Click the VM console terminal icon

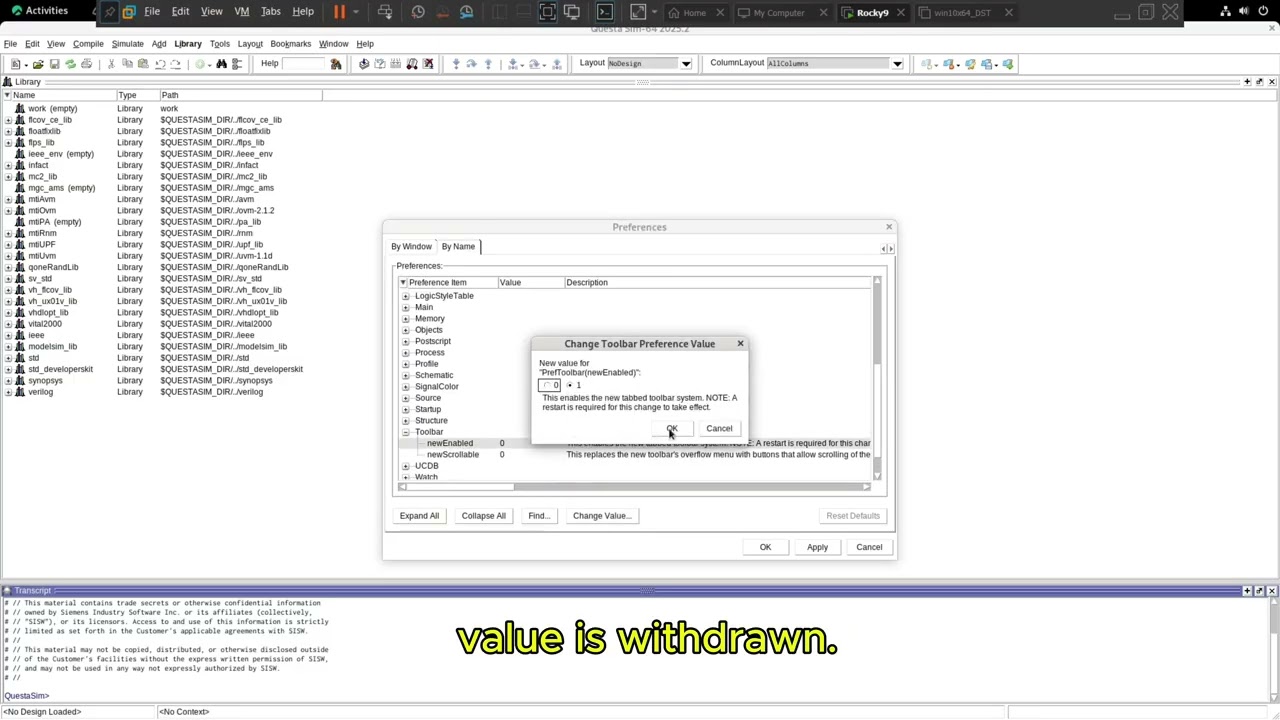coord(604,12)
